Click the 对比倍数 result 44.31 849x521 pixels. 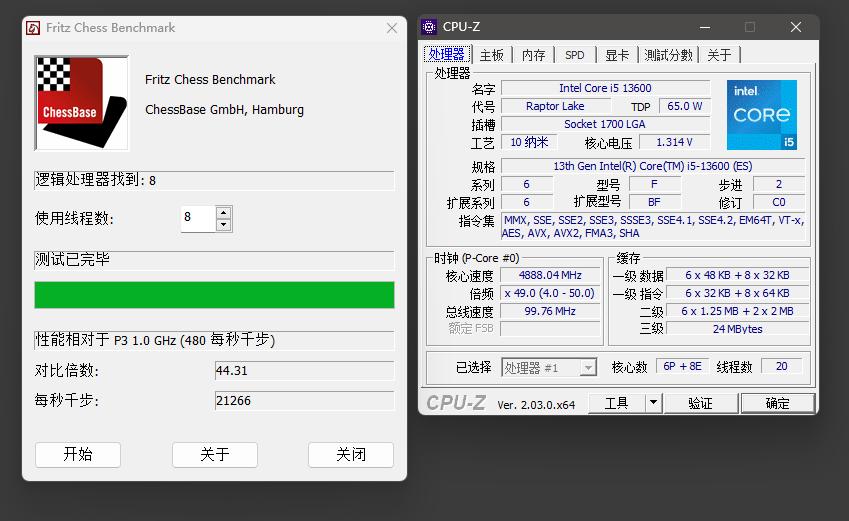[304, 370]
